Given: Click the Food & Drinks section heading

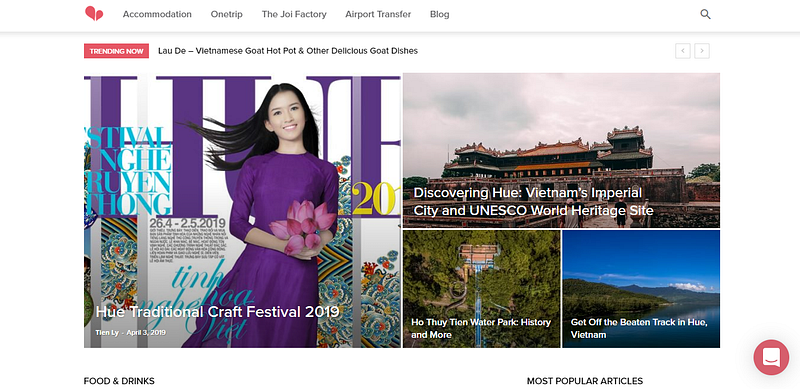Looking at the screenshot, I should (119, 381).
